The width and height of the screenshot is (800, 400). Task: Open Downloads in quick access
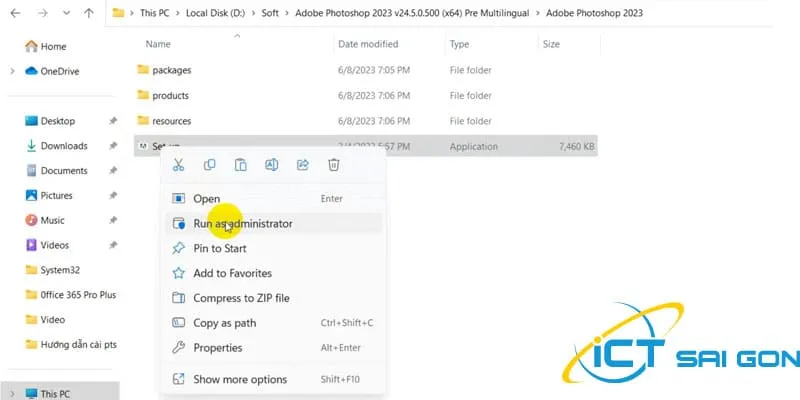(x=57, y=146)
